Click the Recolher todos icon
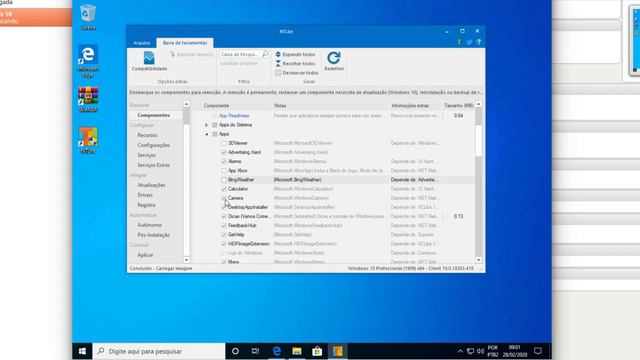Viewport: 640px width, 360px height. (x=278, y=63)
